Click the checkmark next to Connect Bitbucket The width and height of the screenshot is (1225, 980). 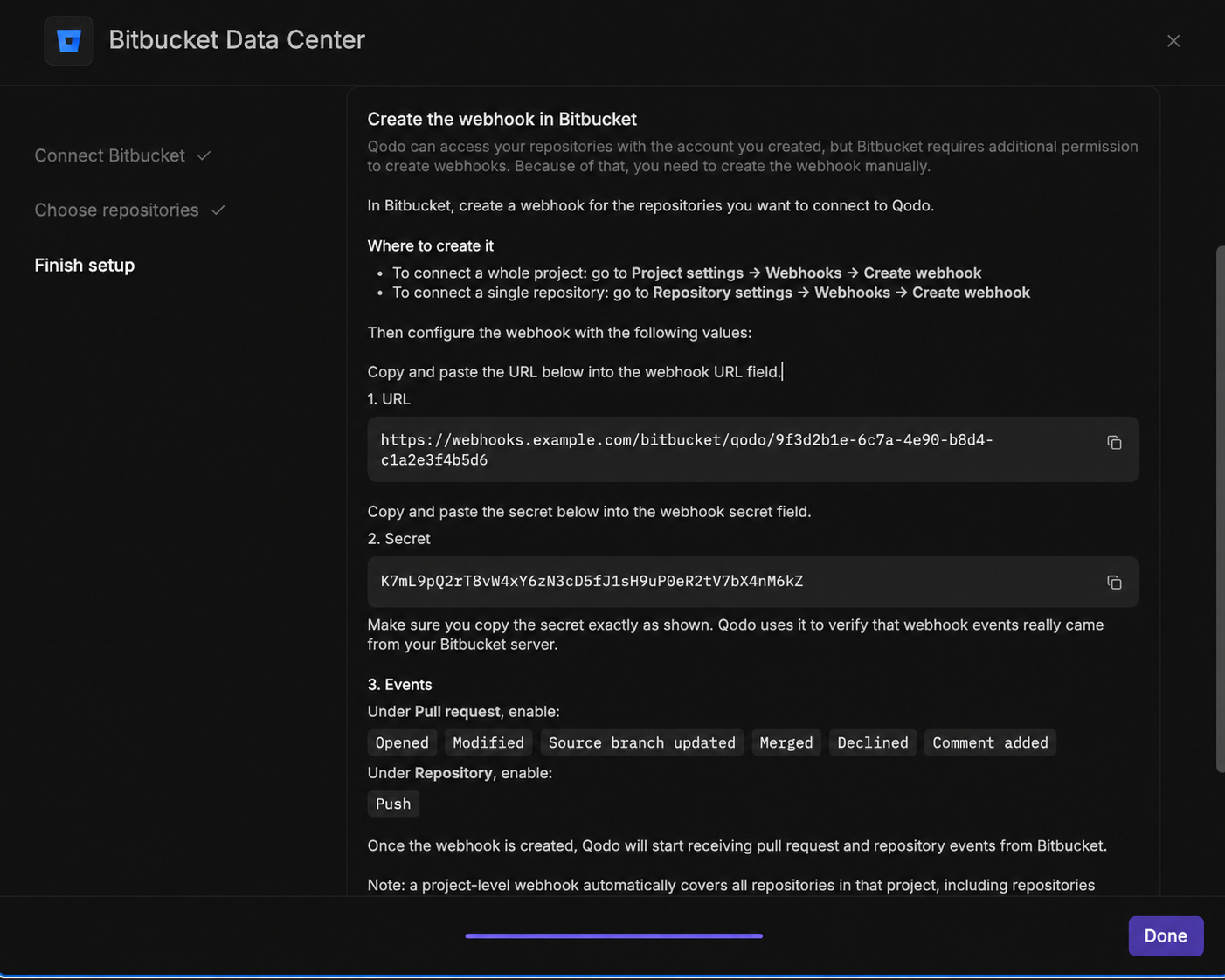[204, 155]
